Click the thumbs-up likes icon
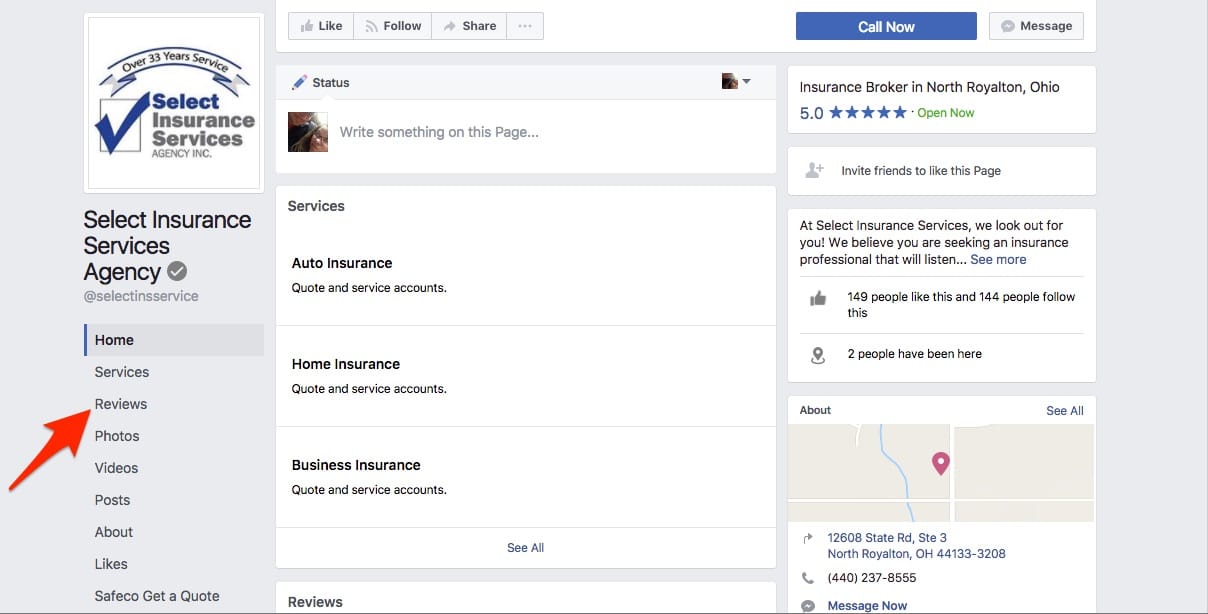The height and width of the screenshot is (614, 1208). pyautogui.click(x=818, y=298)
